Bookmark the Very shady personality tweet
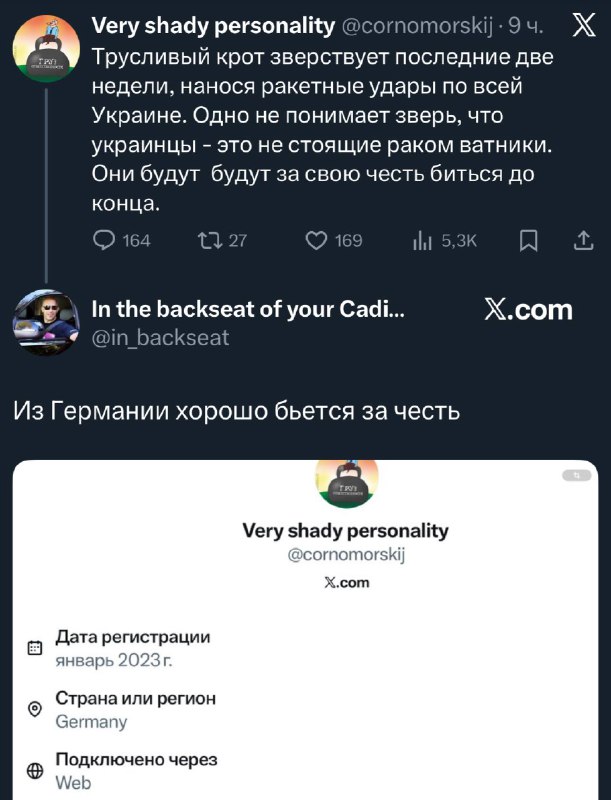 coord(530,240)
